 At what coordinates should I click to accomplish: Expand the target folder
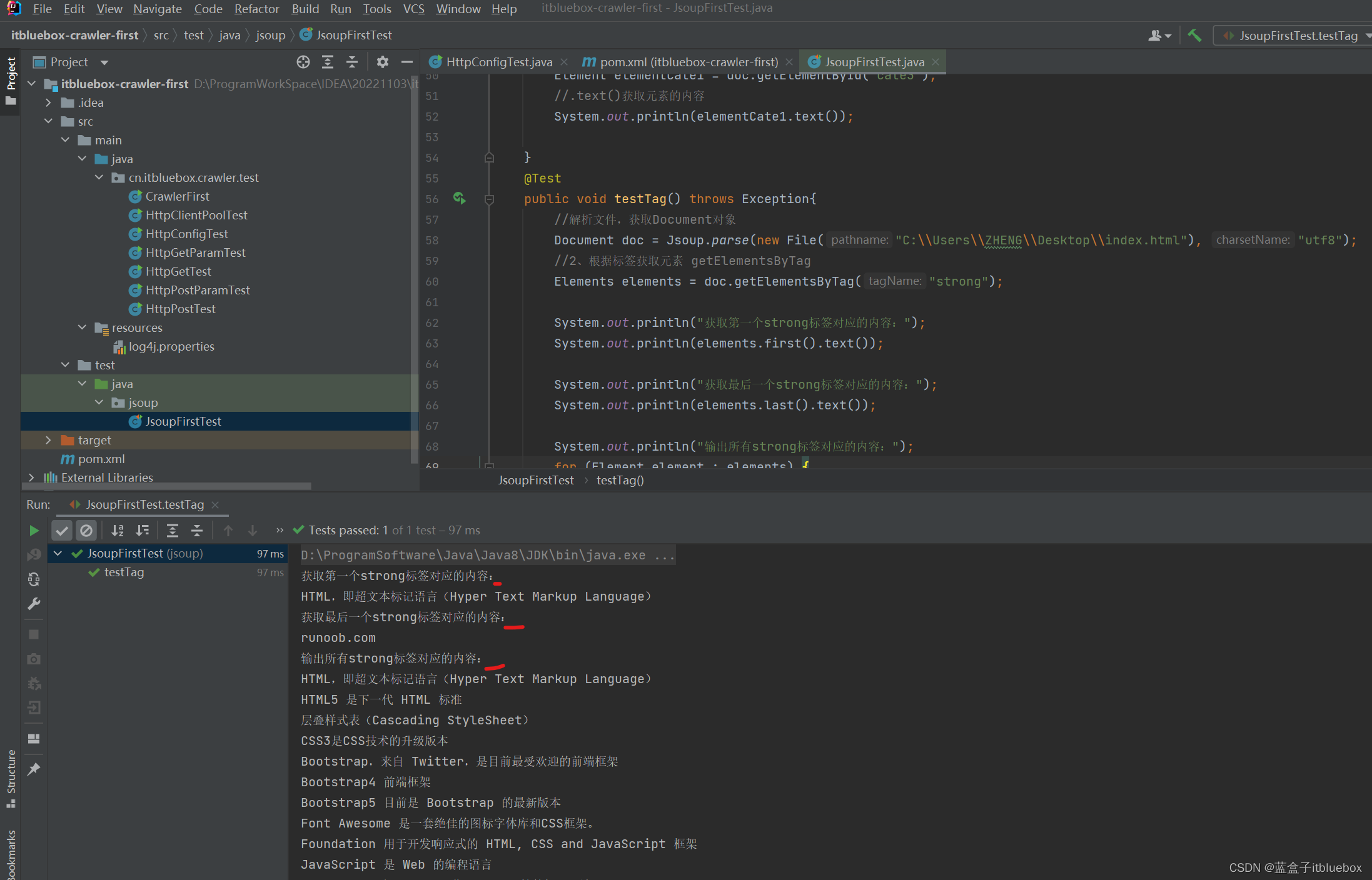click(x=48, y=440)
